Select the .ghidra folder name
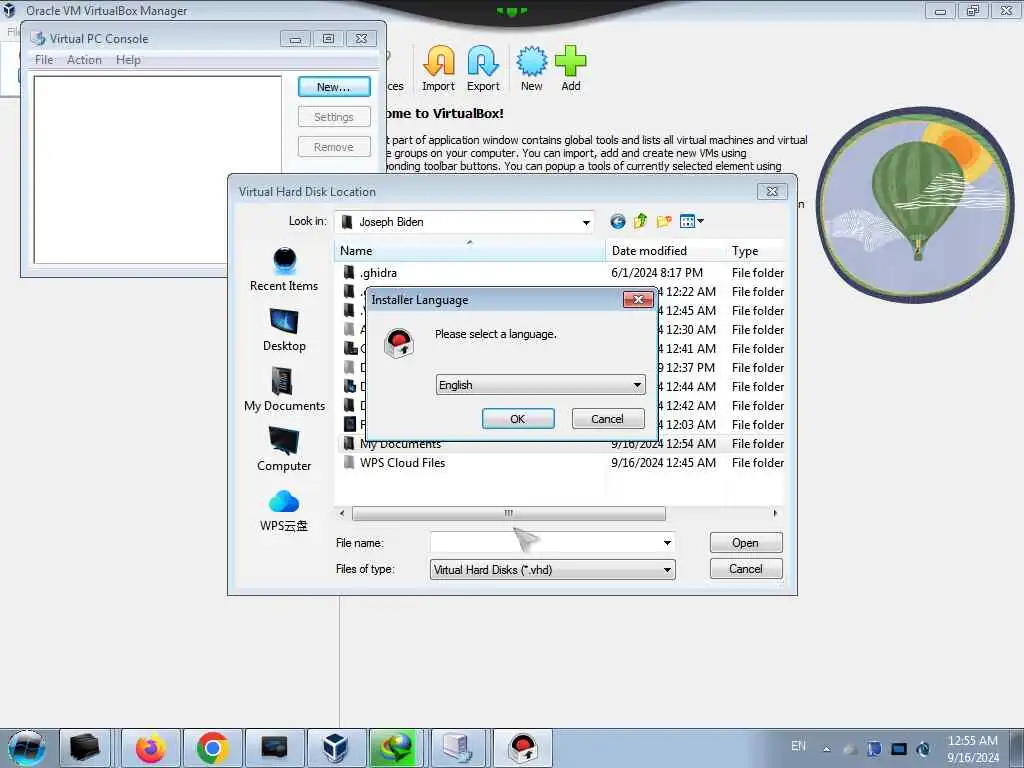 [378, 273]
